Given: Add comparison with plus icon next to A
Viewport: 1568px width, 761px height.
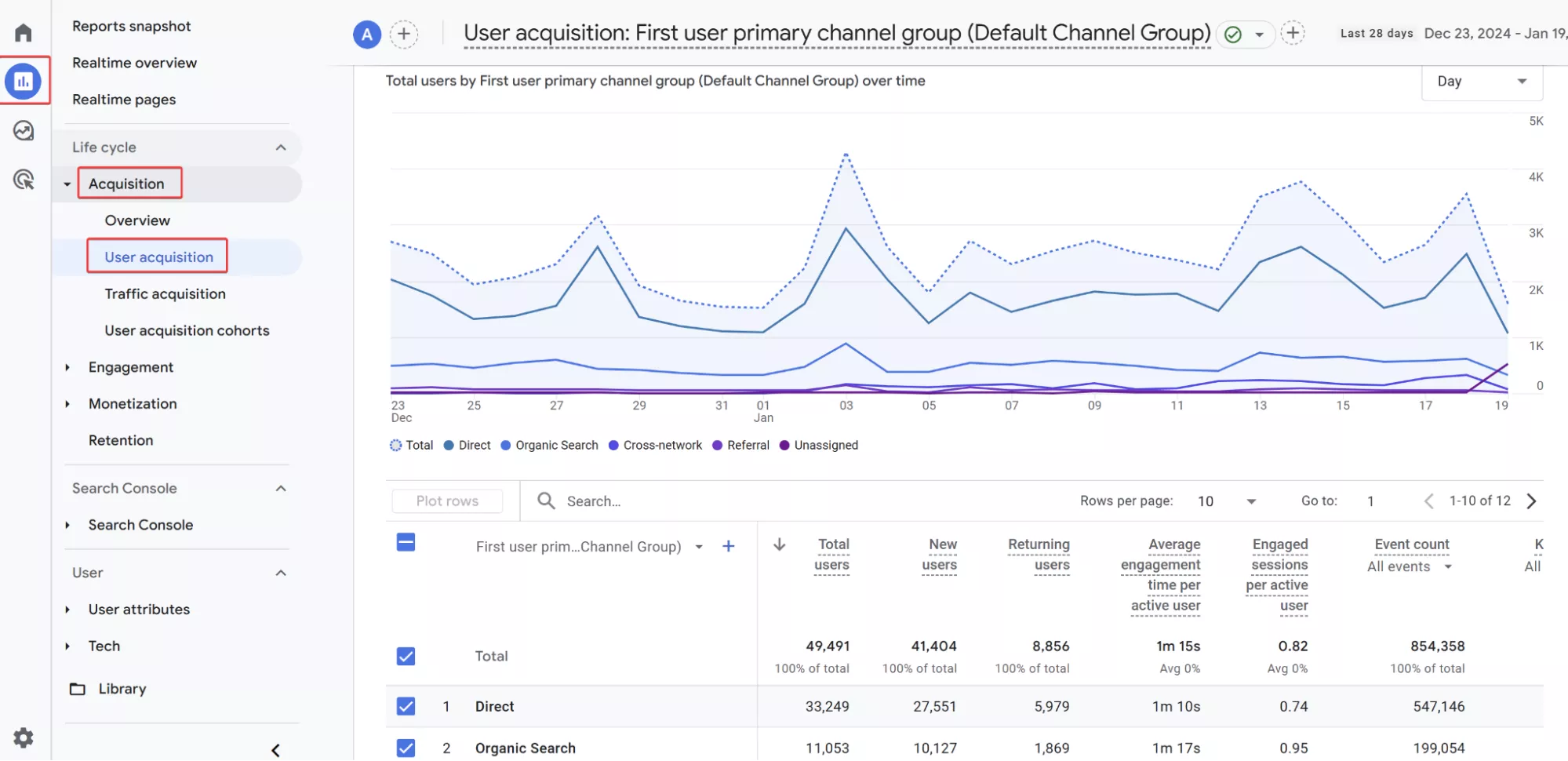Looking at the screenshot, I should [x=404, y=34].
